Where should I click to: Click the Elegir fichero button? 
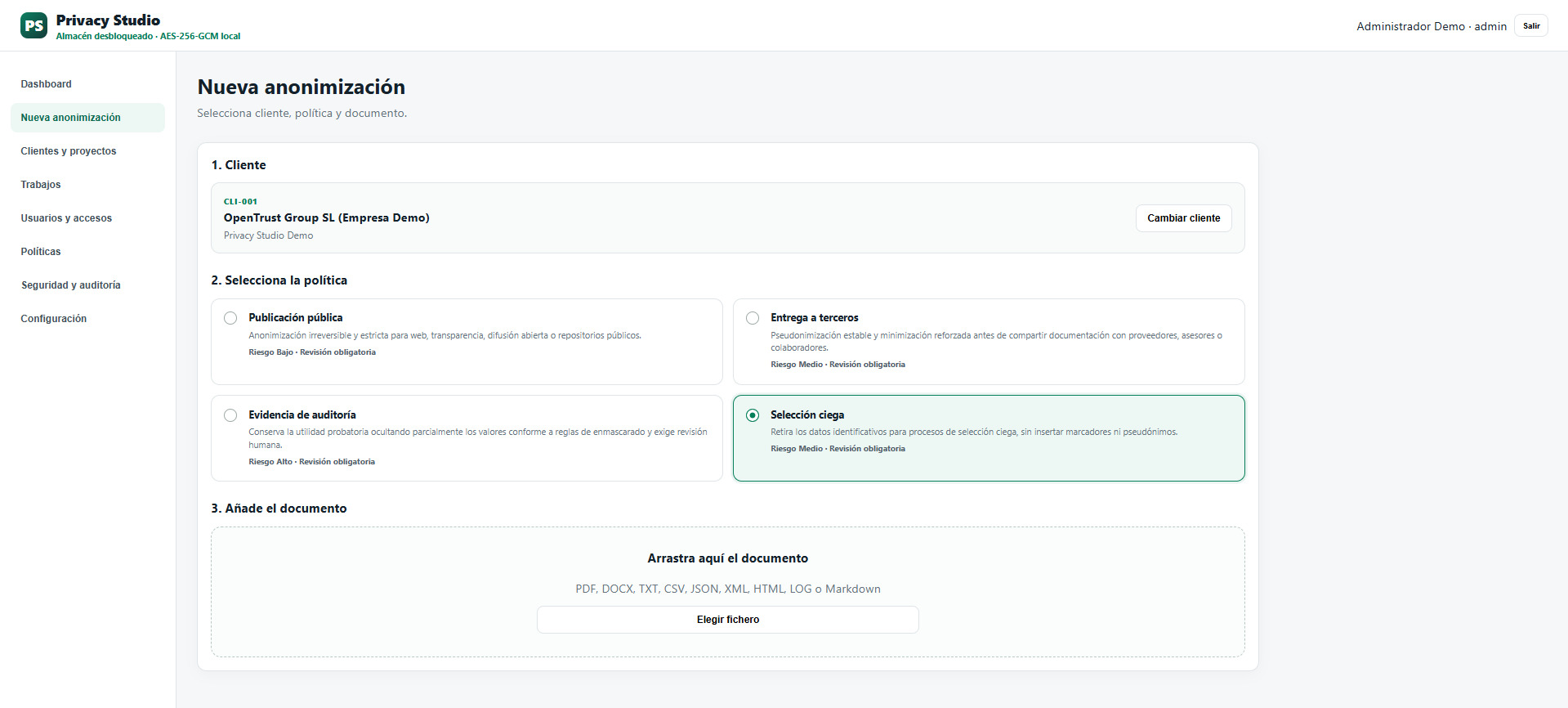click(x=727, y=620)
